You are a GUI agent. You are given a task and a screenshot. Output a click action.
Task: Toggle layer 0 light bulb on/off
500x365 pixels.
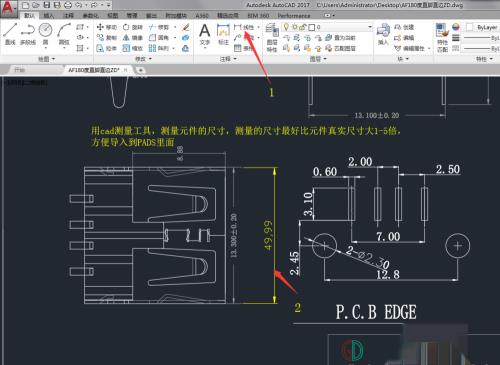(286, 26)
